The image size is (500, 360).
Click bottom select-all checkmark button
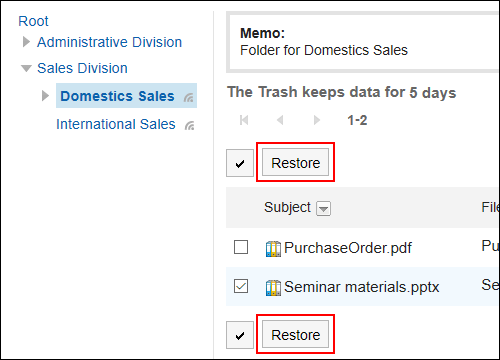pyautogui.click(x=240, y=335)
